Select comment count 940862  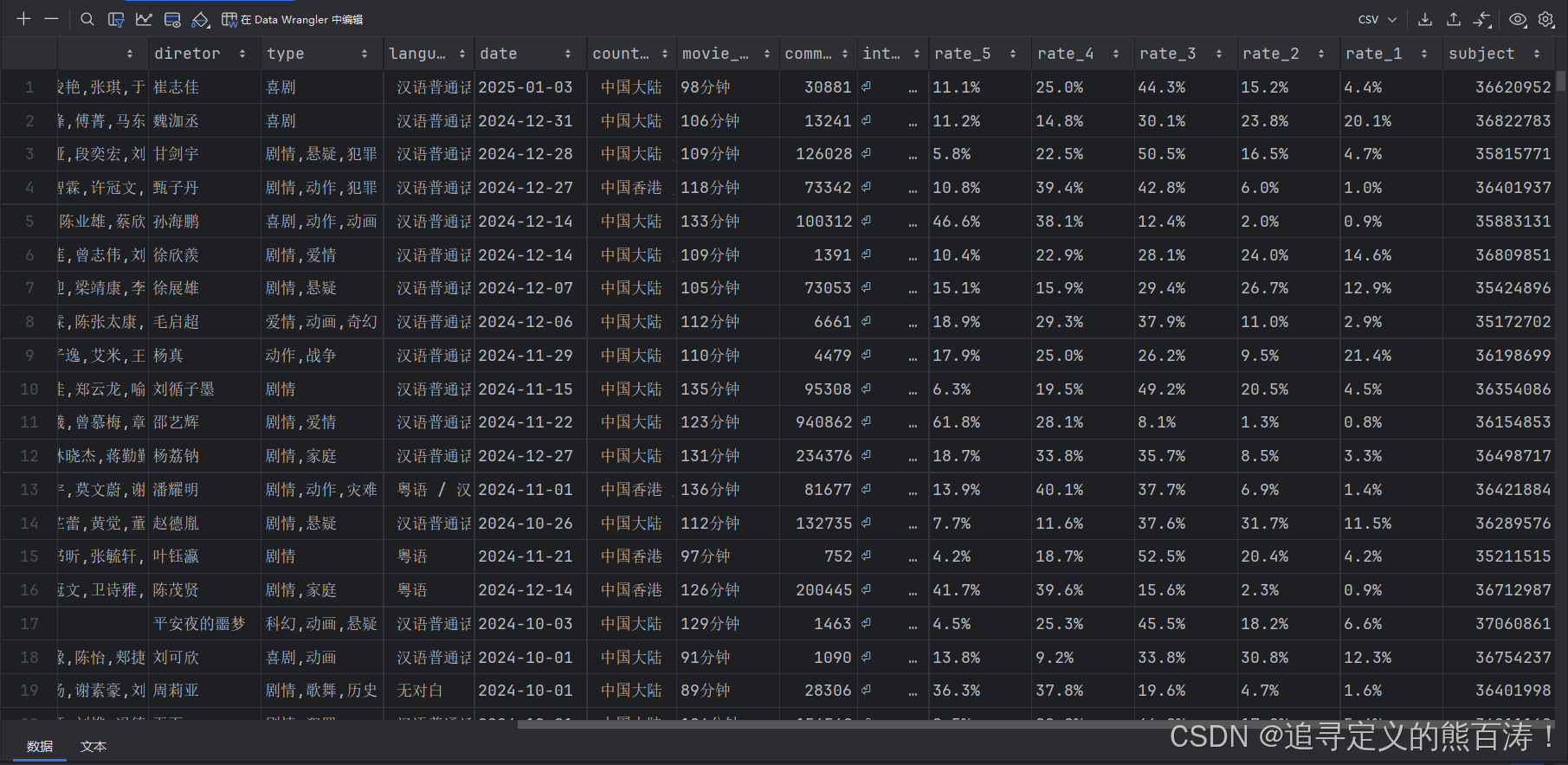[x=818, y=422]
